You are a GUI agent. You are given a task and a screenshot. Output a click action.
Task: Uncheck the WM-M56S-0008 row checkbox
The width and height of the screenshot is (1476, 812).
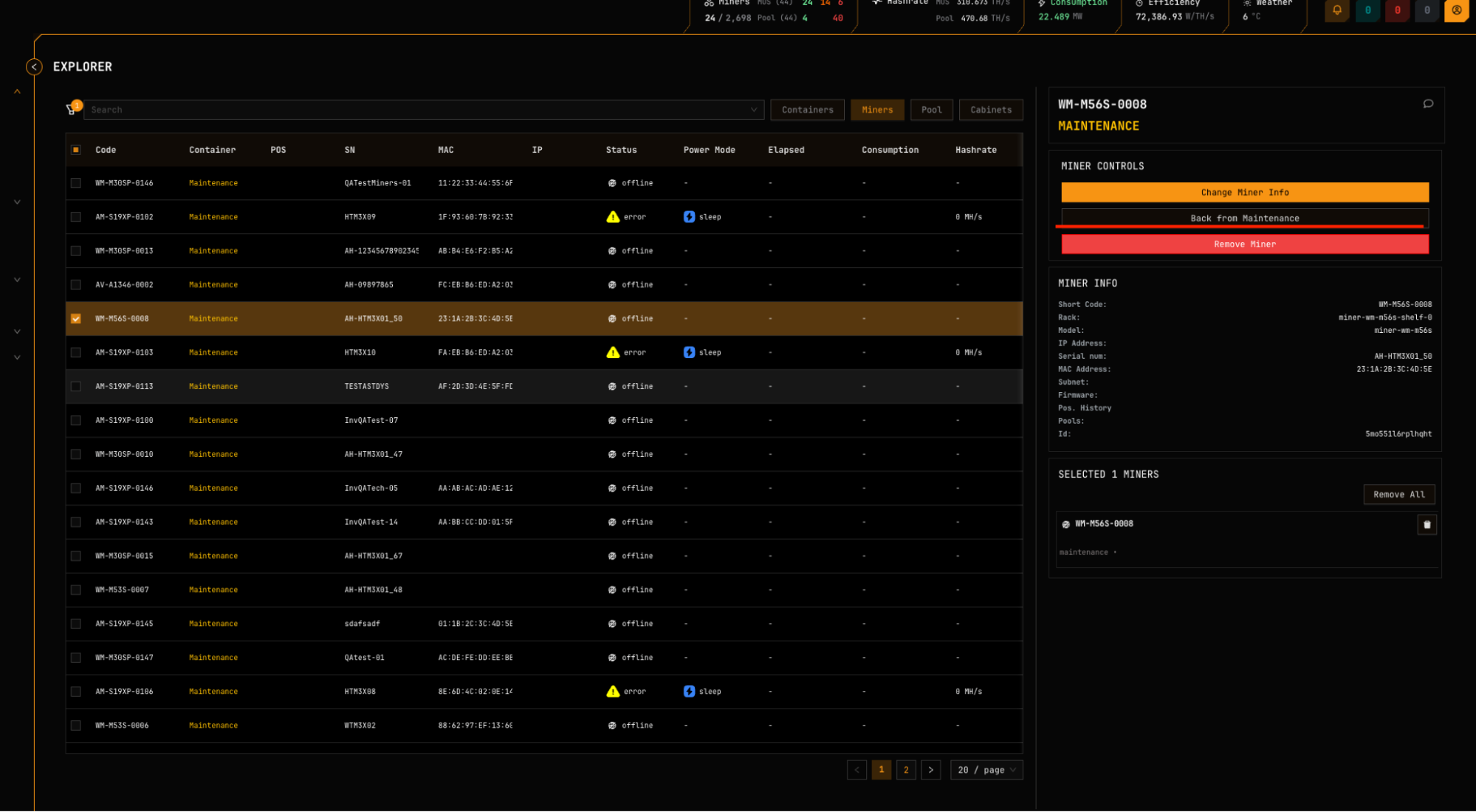point(76,319)
